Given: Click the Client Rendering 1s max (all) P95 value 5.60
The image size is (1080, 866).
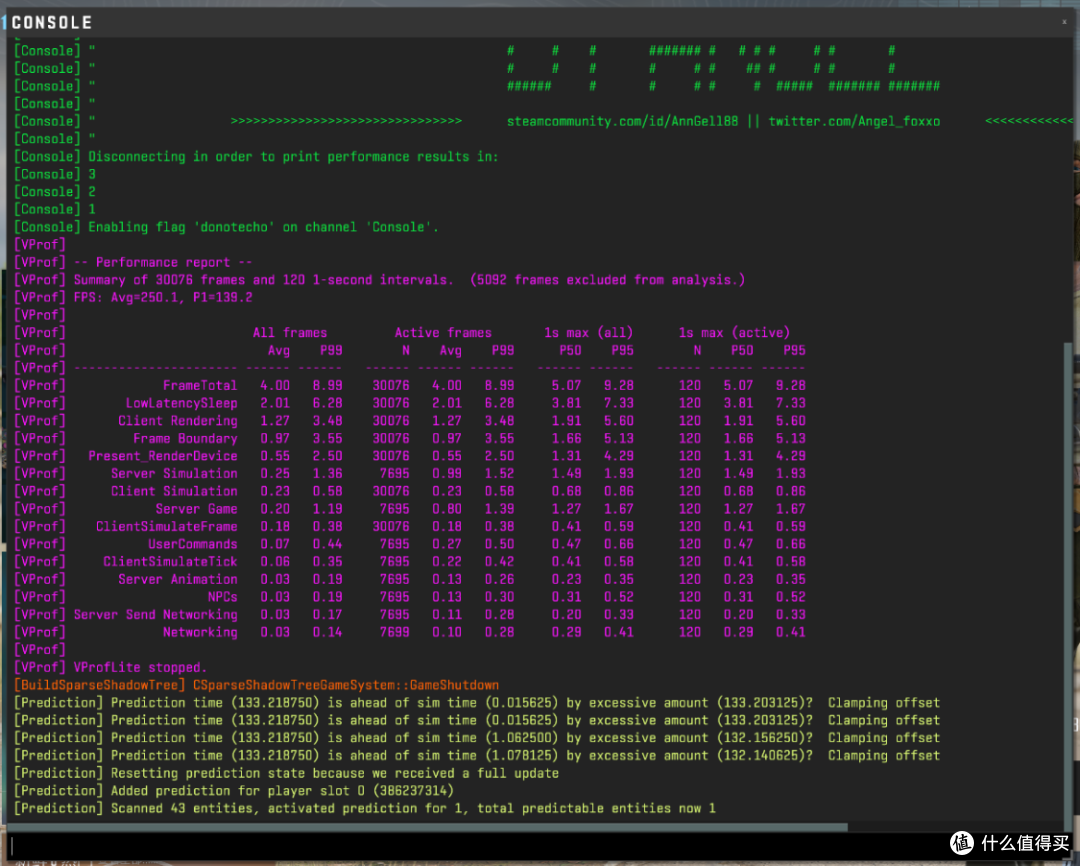Looking at the screenshot, I should pos(619,421).
